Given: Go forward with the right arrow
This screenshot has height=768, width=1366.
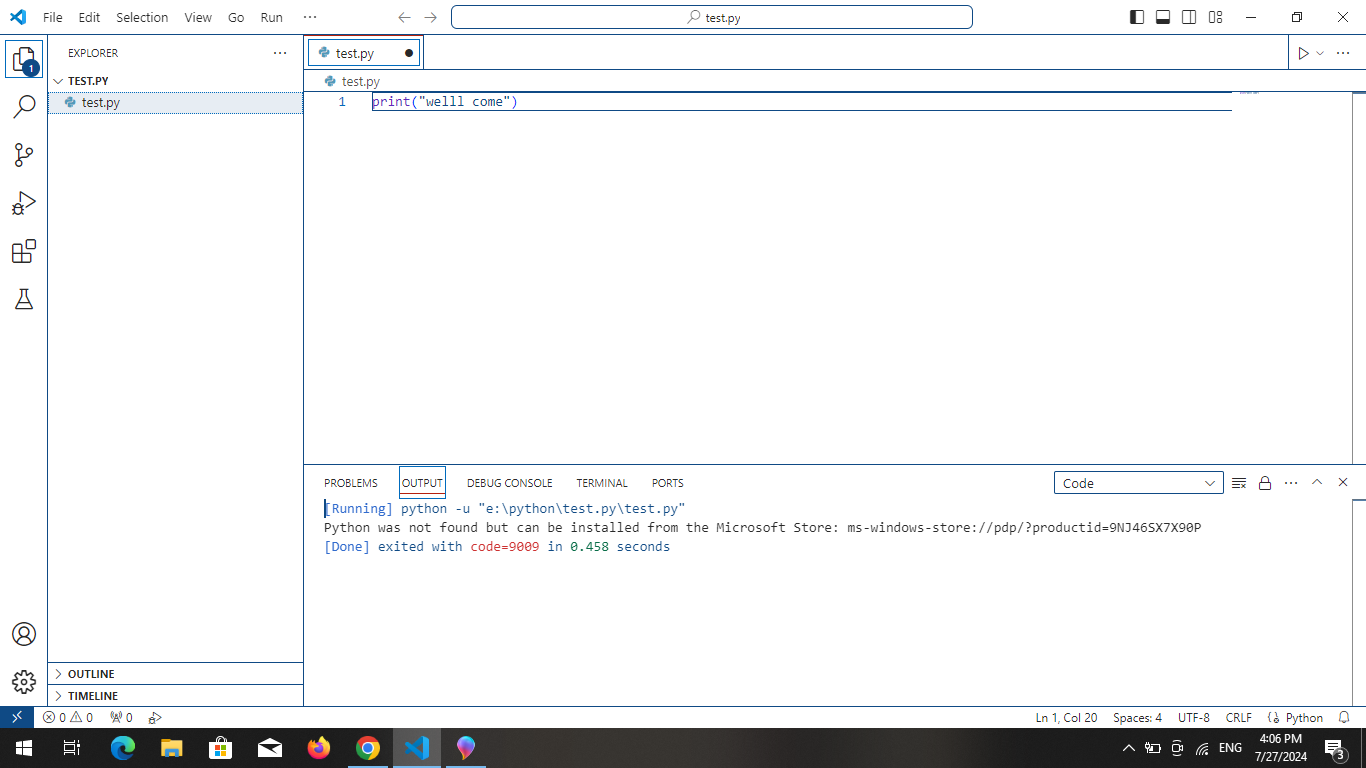Looking at the screenshot, I should pyautogui.click(x=431, y=17).
